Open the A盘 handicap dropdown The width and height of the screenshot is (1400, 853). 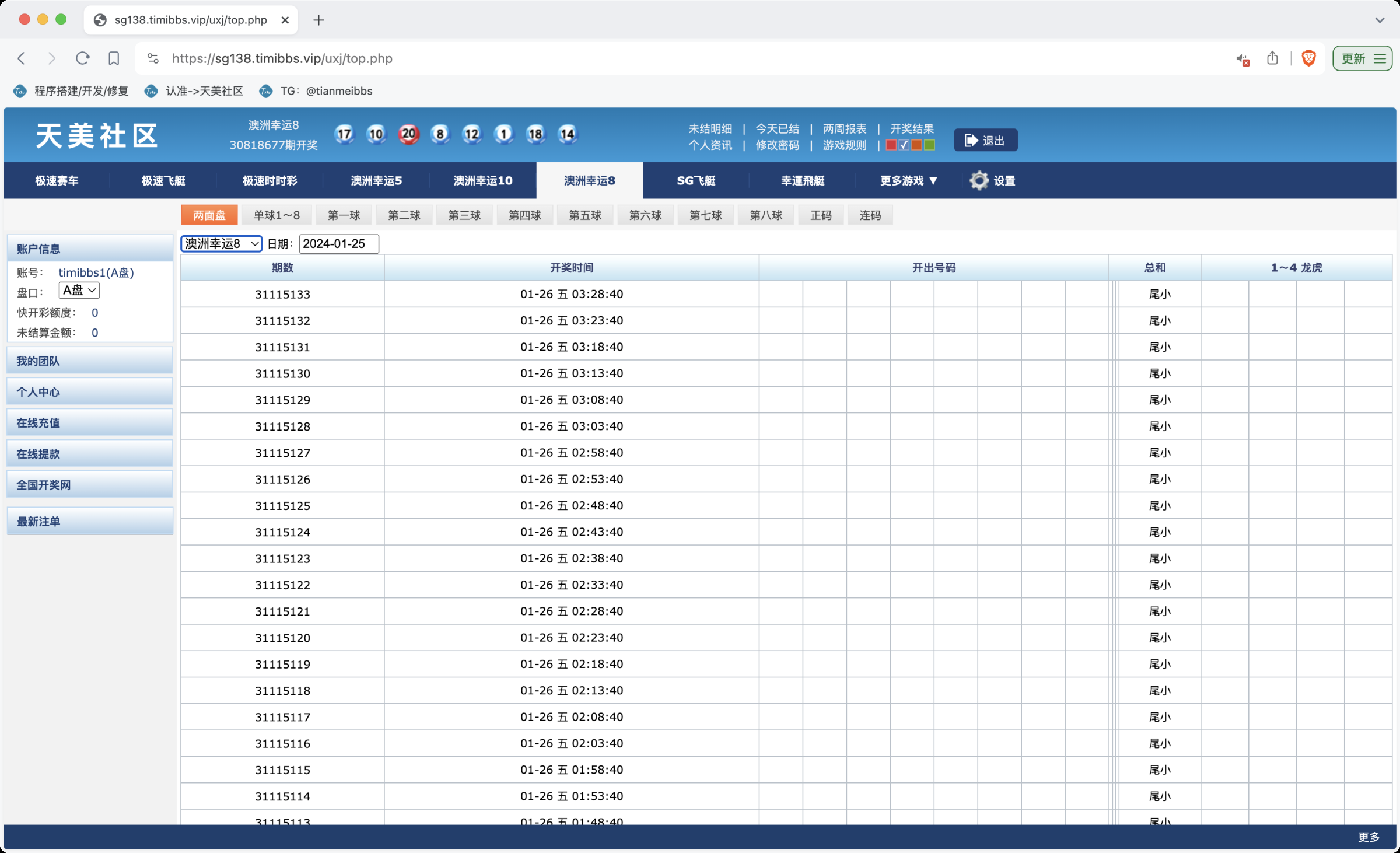click(x=79, y=291)
